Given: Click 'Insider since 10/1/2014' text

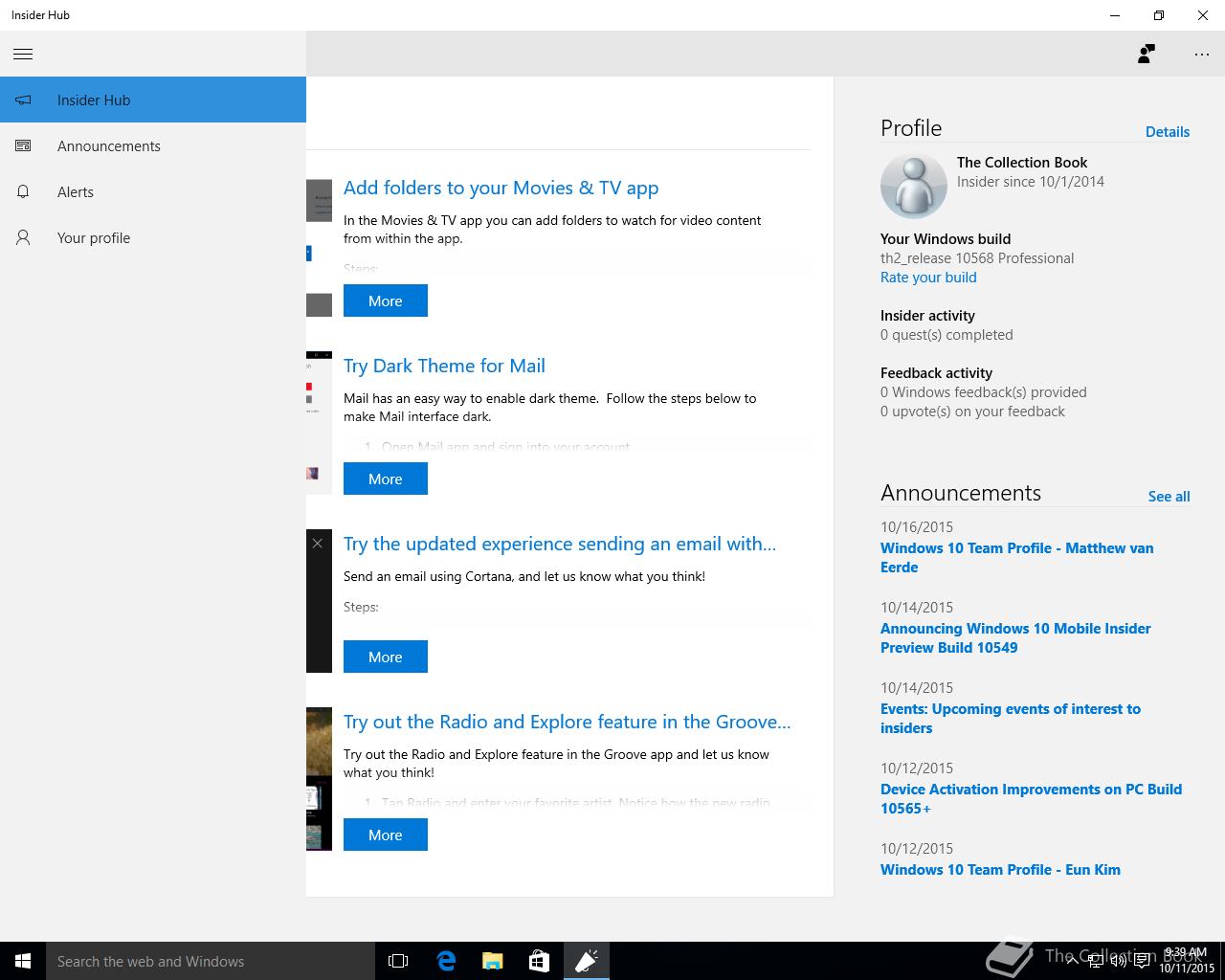Looking at the screenshot, I should tap(1031, 182).
